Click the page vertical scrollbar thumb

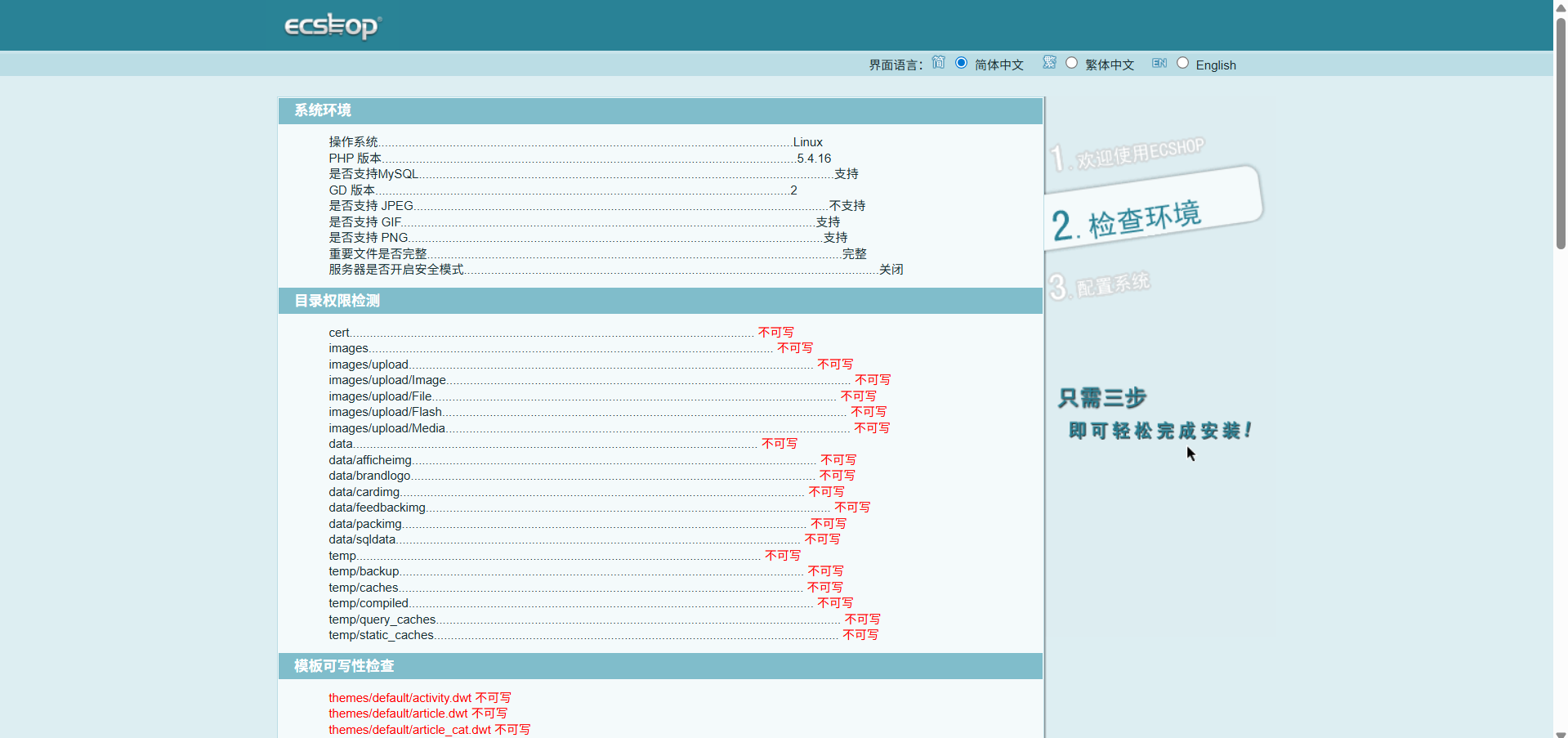point(1561,135)
